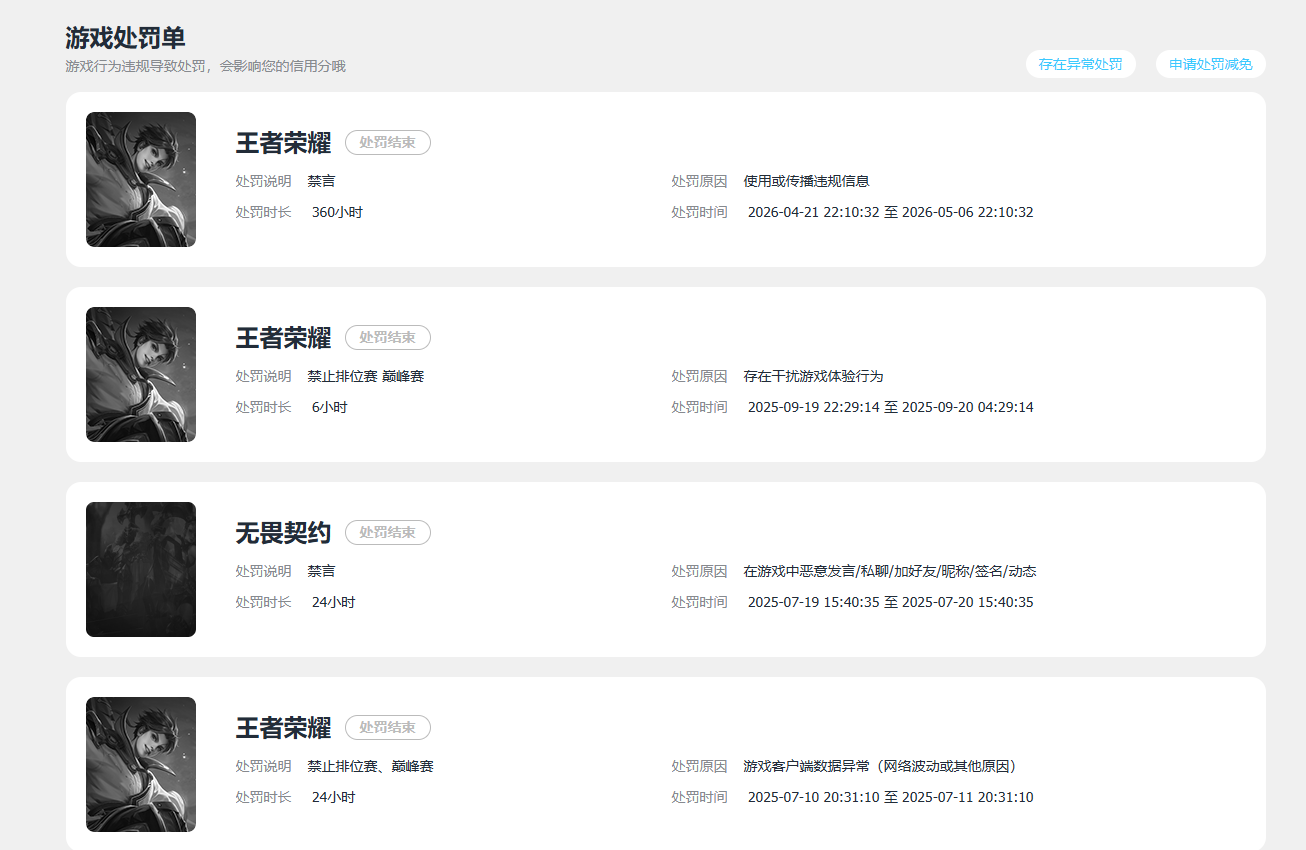
Task: Click 禁言 description in 无畏契约 card
Action: tap(321, 571)
